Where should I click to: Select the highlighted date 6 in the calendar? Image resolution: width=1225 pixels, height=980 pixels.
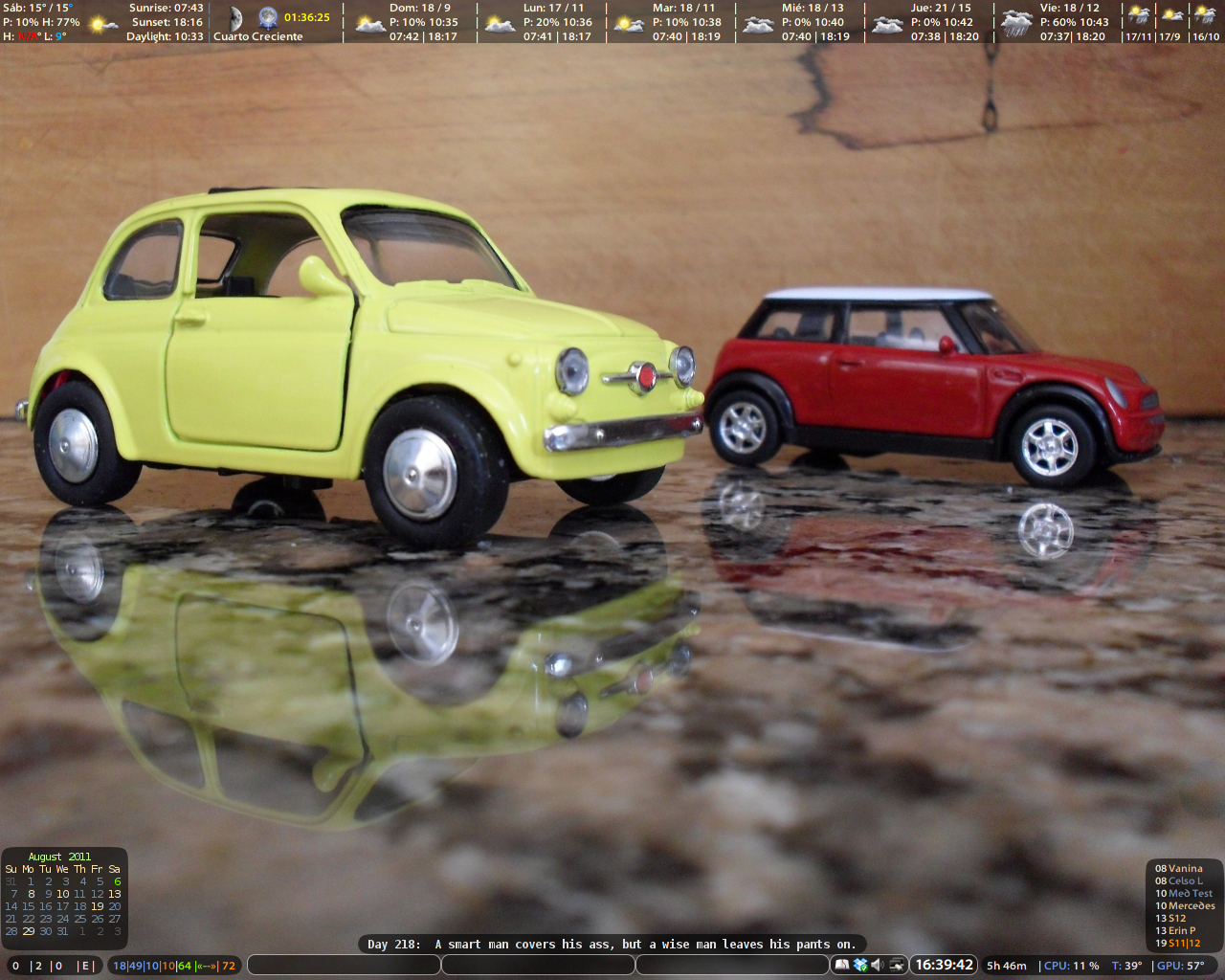(118, 881)
